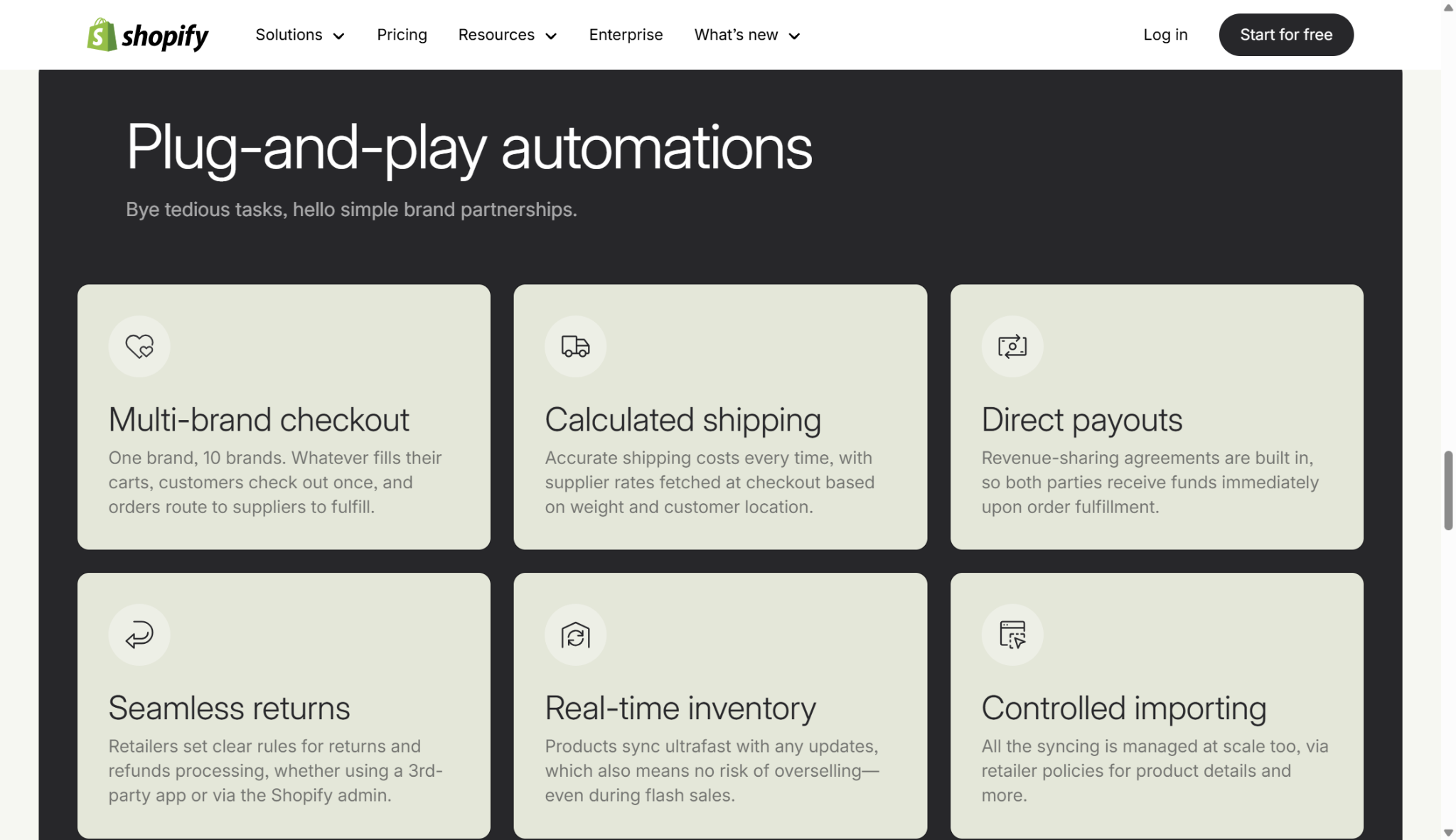Click the double hearts Multi-brand checkout icon
This screenshot has height=840, width=1456.
coord(139,346)
